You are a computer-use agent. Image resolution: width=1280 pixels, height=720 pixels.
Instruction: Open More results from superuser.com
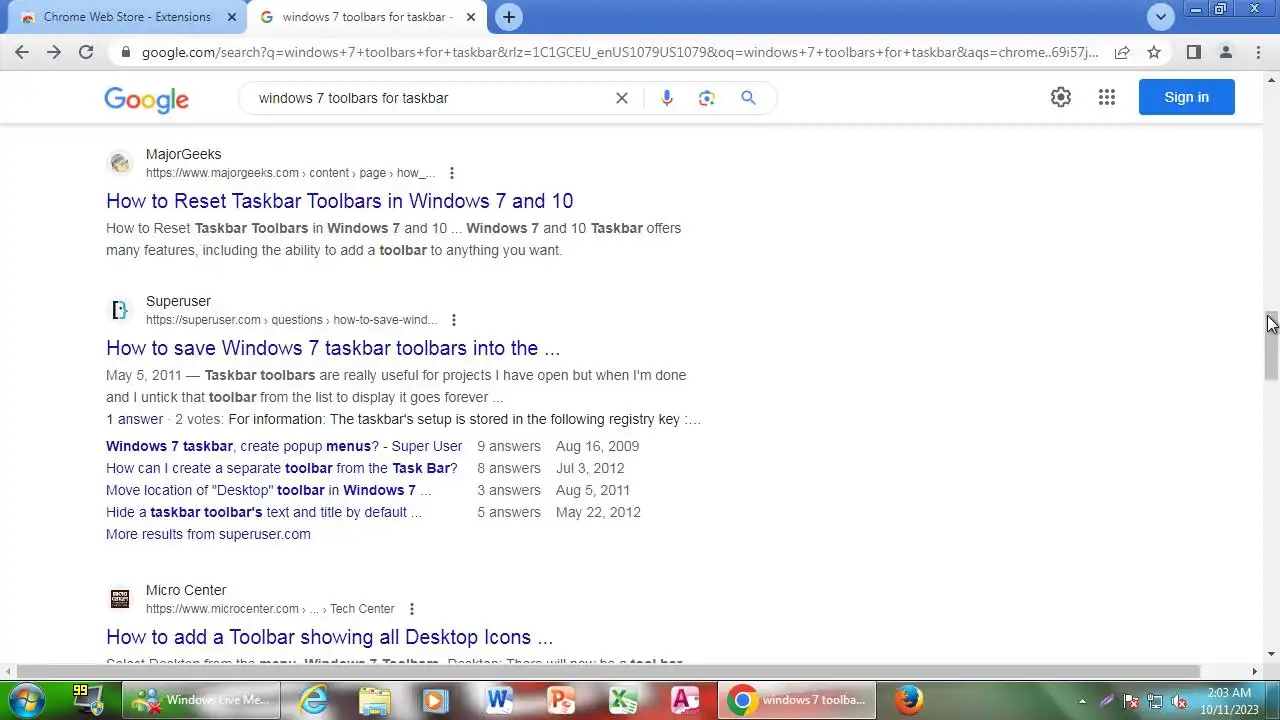tap(208, 534)
